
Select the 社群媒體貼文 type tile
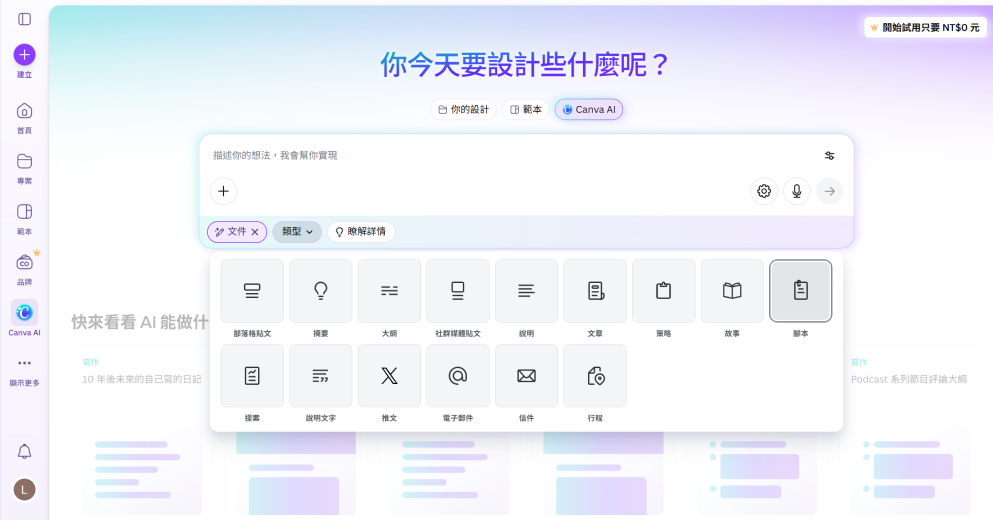point(458,291)
